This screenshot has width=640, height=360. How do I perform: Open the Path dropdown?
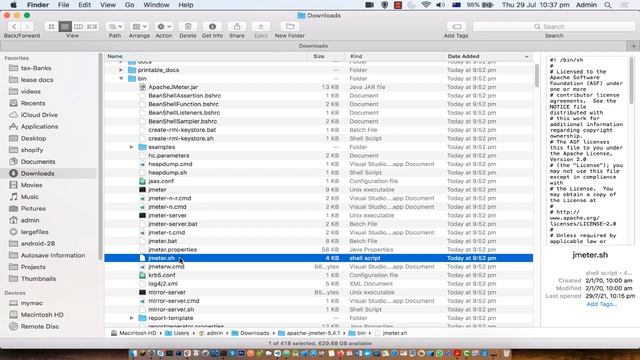pos(115,27)
